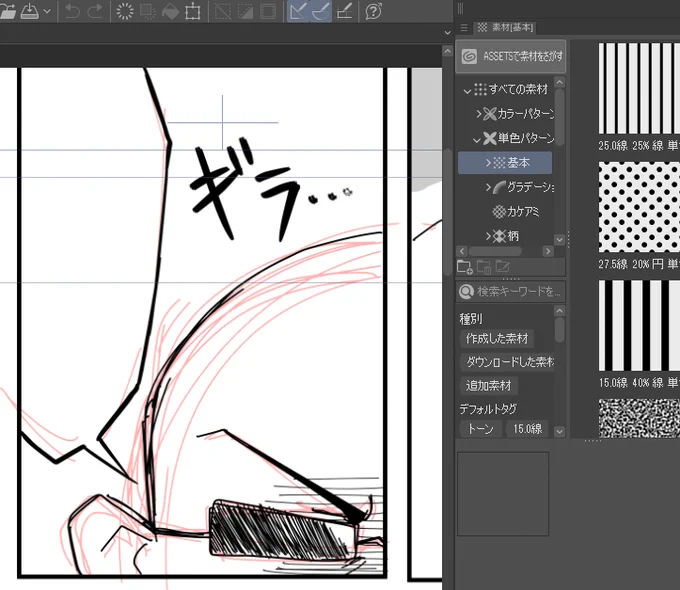Collapse the すべての素材 tree node

click(467, 91)
